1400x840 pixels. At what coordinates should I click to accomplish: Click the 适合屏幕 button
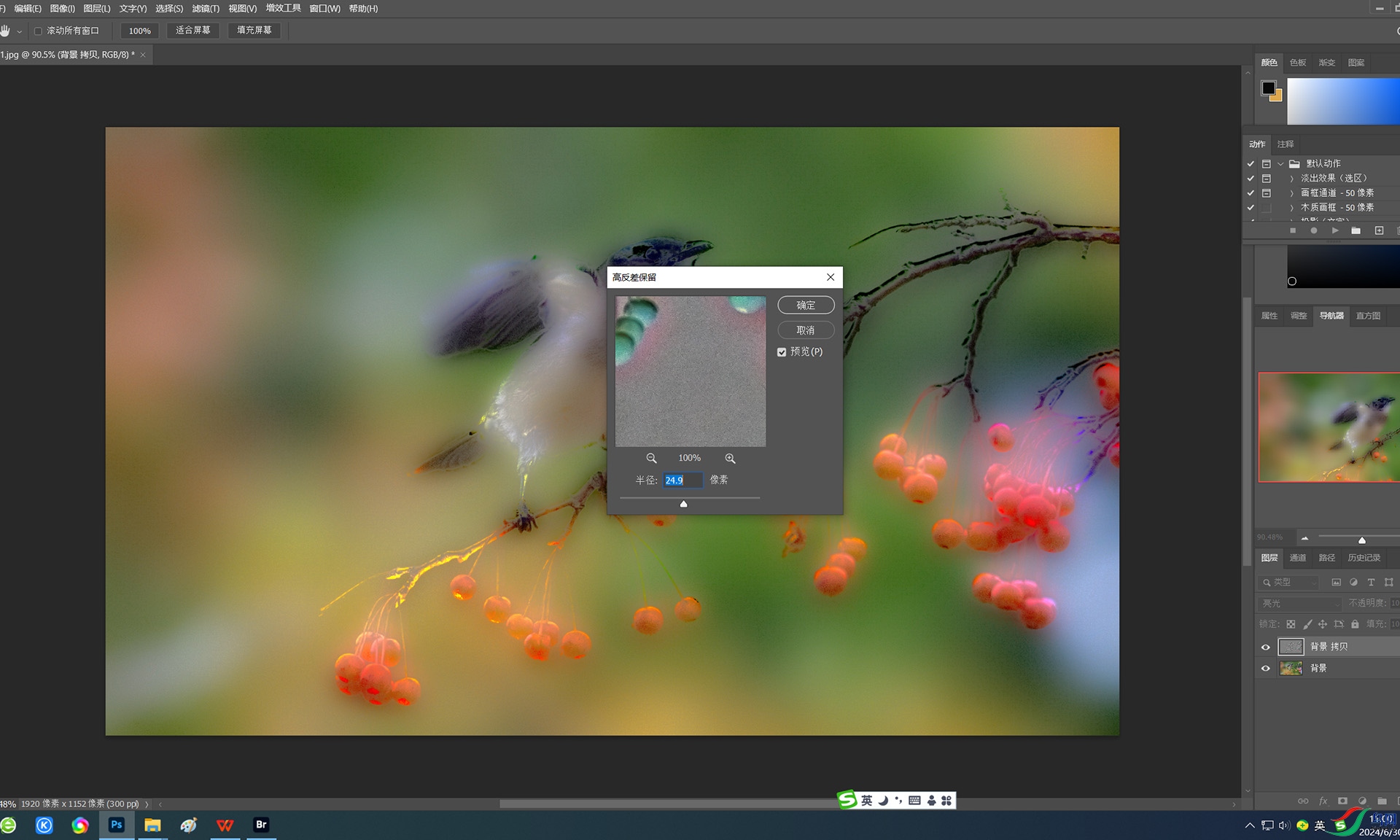pos(192,31)
